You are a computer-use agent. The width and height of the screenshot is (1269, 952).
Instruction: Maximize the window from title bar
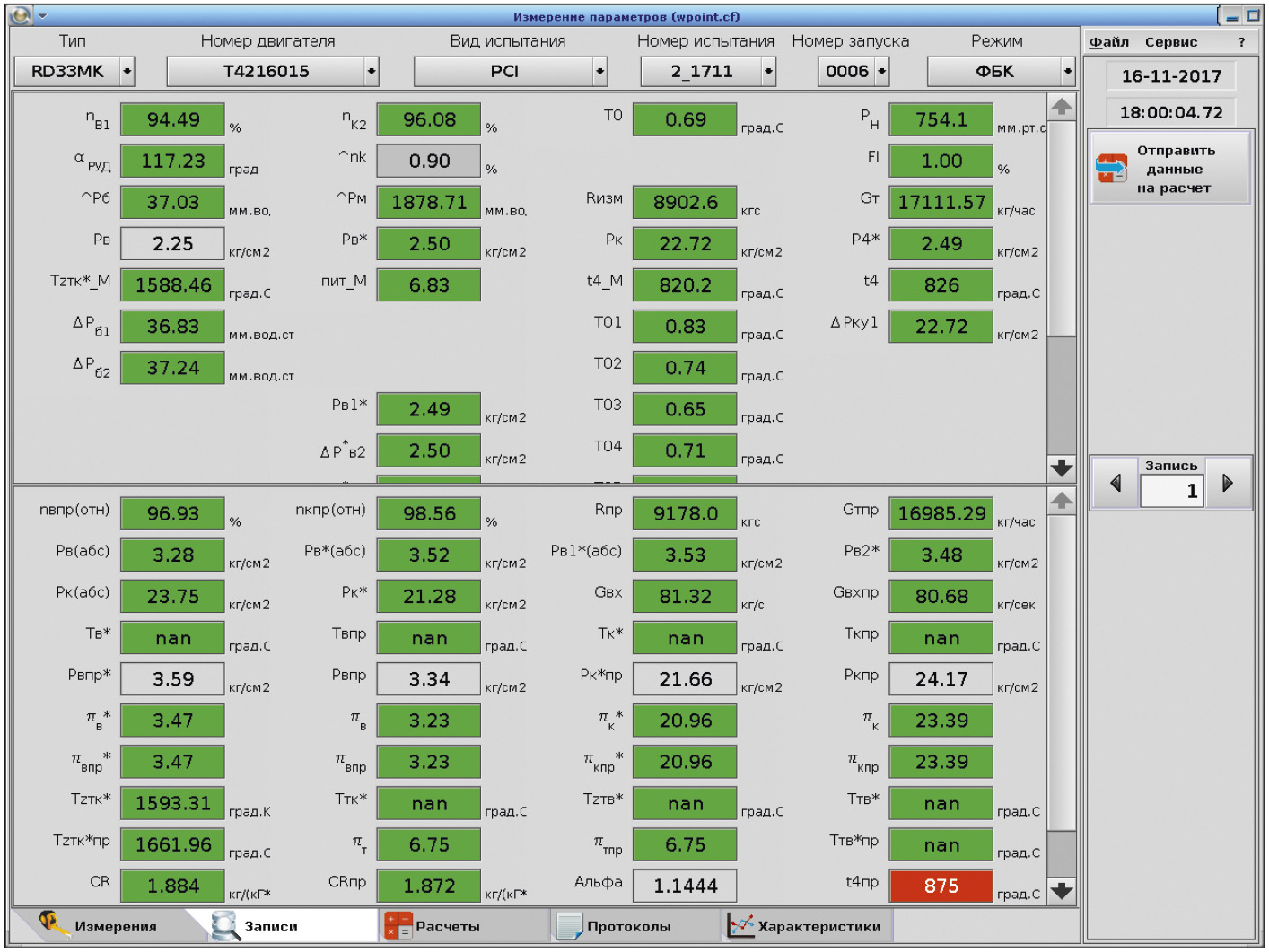pyautogui.click(x=1253, y=15)
